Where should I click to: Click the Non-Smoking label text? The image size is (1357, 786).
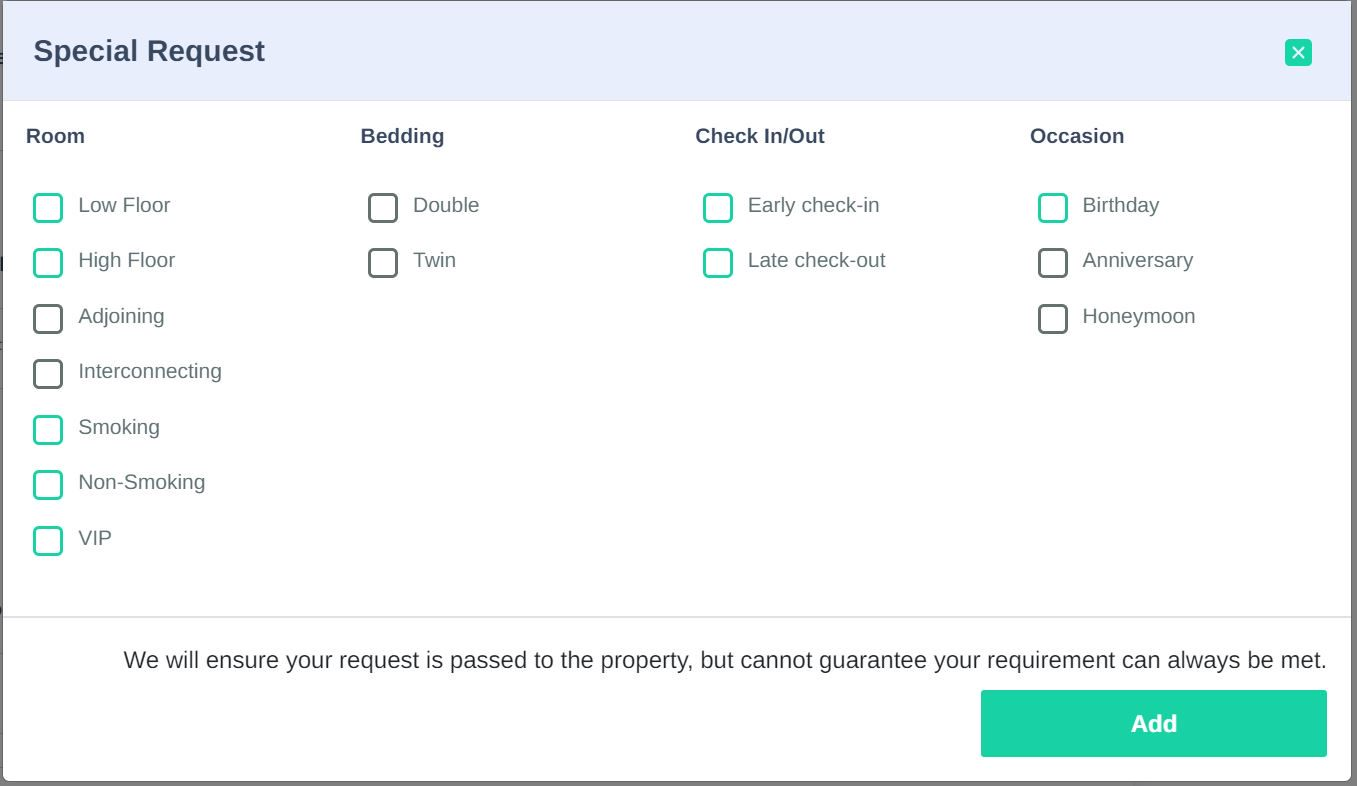(x=141, y=482)
